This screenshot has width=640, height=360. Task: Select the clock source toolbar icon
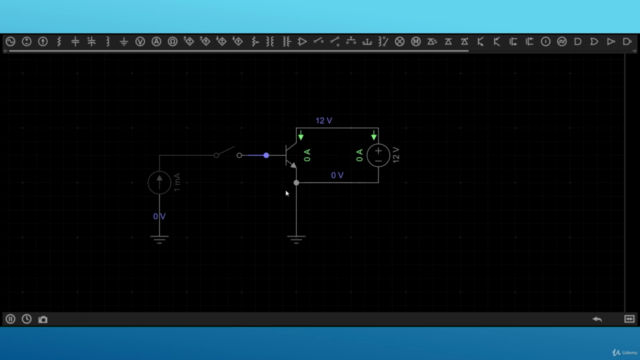click(x=562, y=42)
